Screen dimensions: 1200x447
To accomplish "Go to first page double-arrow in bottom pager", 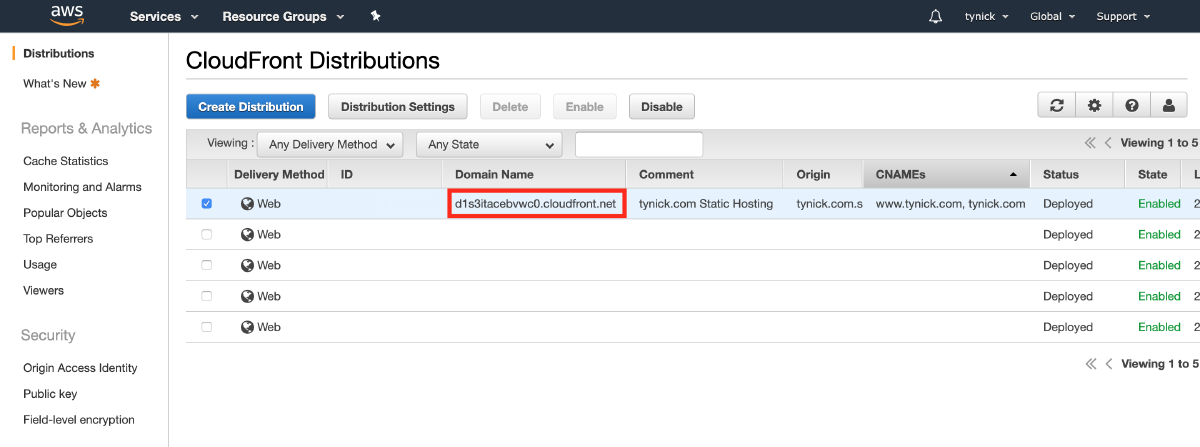I will click(x=1091, y=364).
